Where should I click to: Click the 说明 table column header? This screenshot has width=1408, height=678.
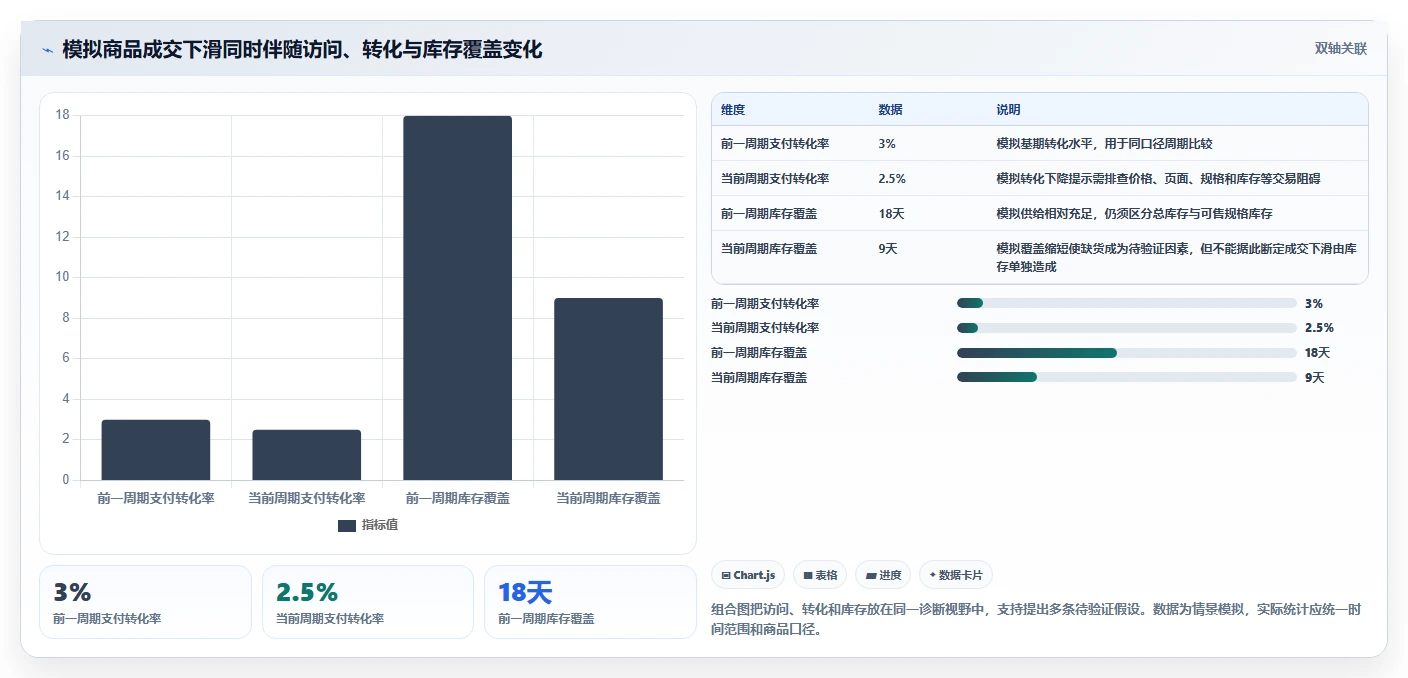click(1008, 110)
